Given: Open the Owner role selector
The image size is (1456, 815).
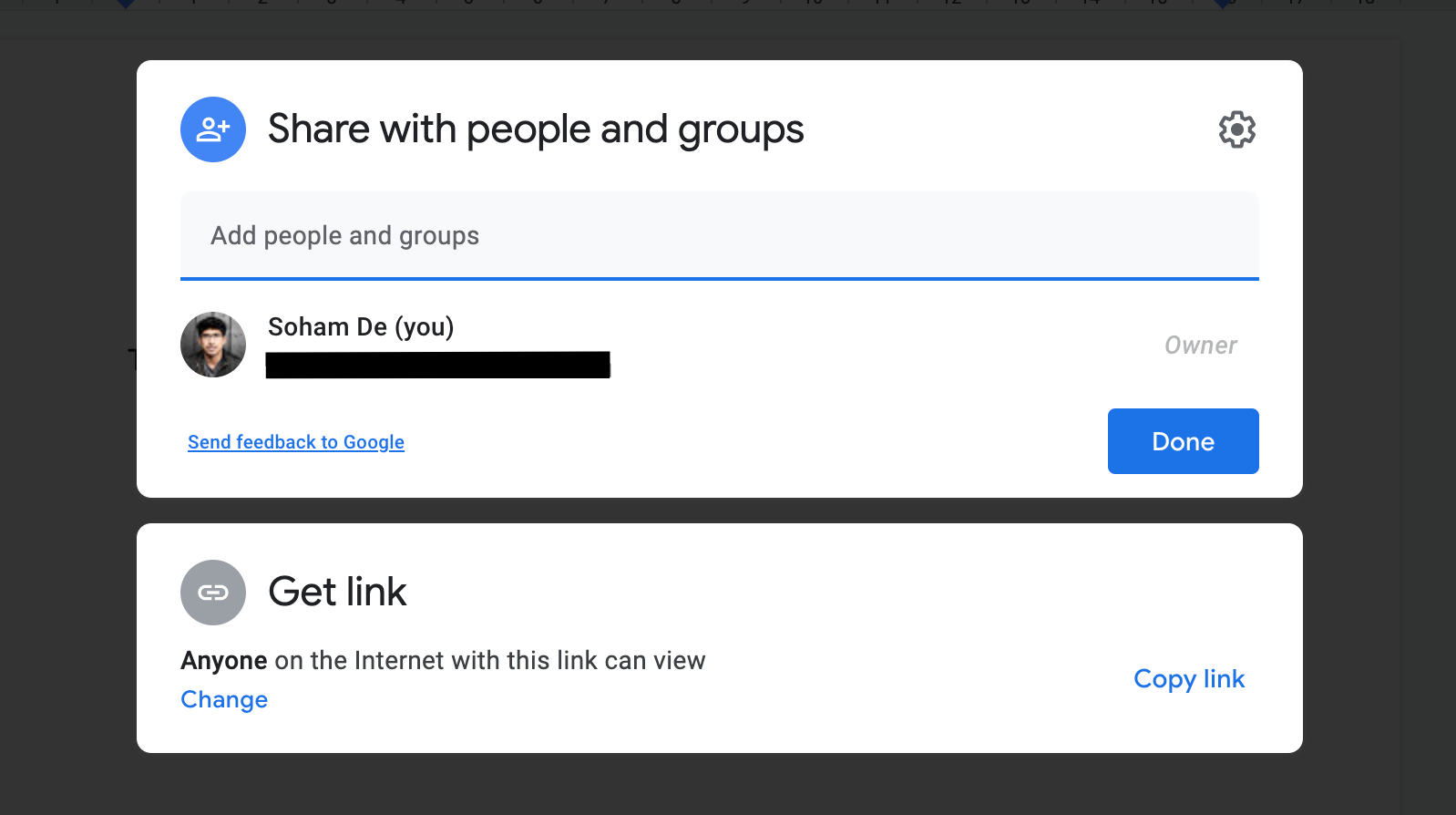Looking at the screenshot, I should (1201, 345).
